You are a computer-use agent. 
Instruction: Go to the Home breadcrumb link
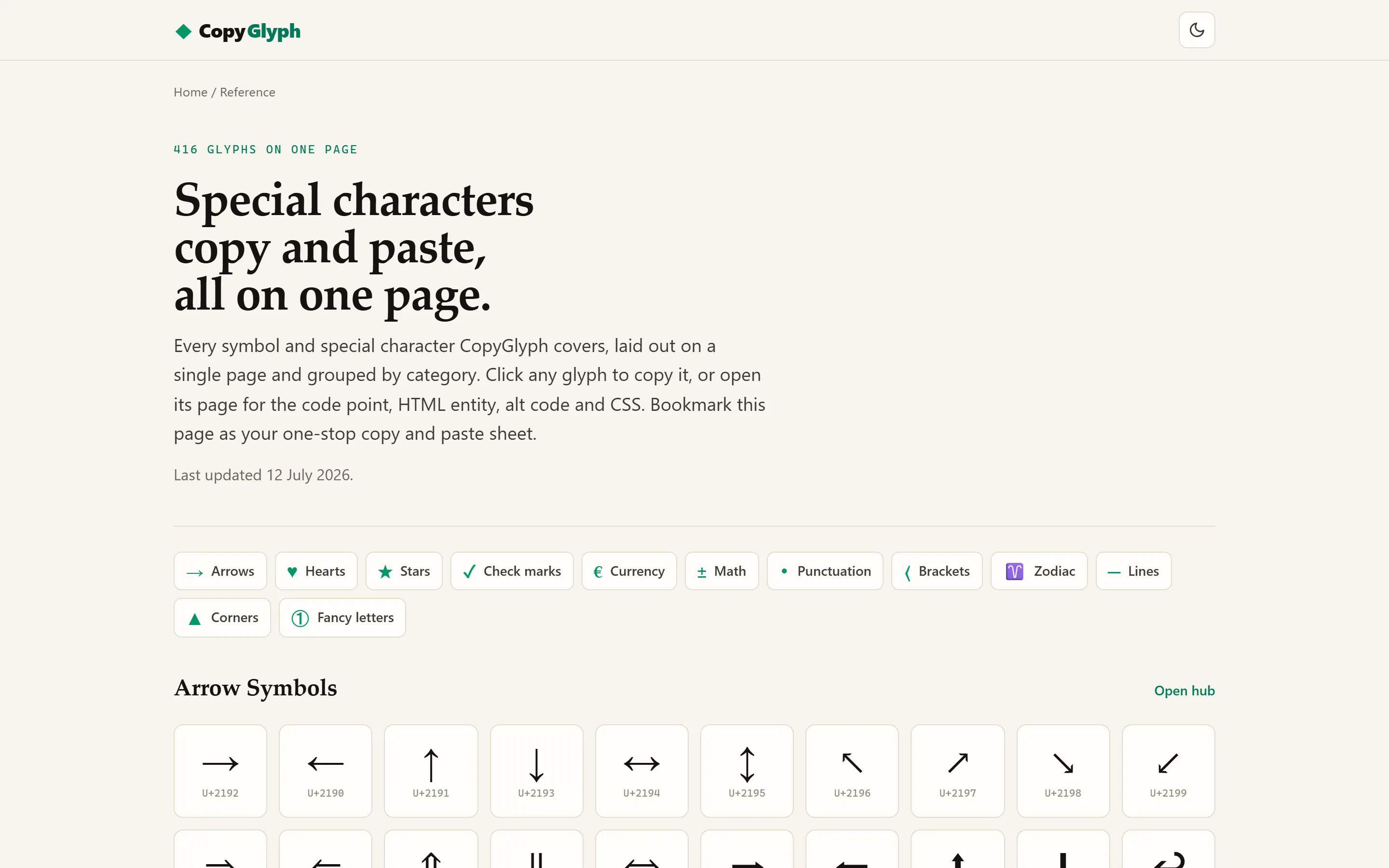pyautogui.click(x=191, y=92)
